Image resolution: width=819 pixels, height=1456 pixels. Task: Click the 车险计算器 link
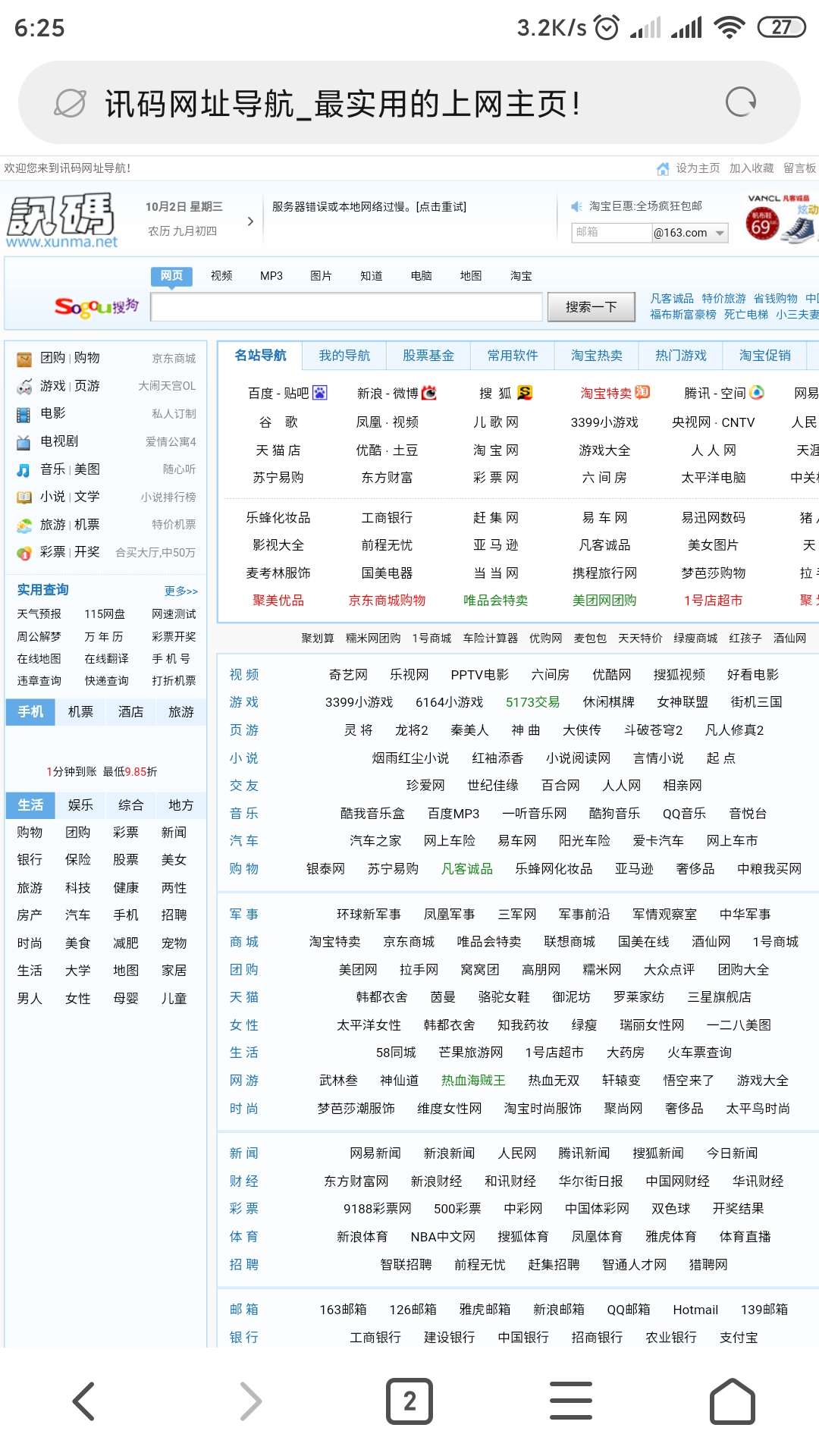click(491, 639)
